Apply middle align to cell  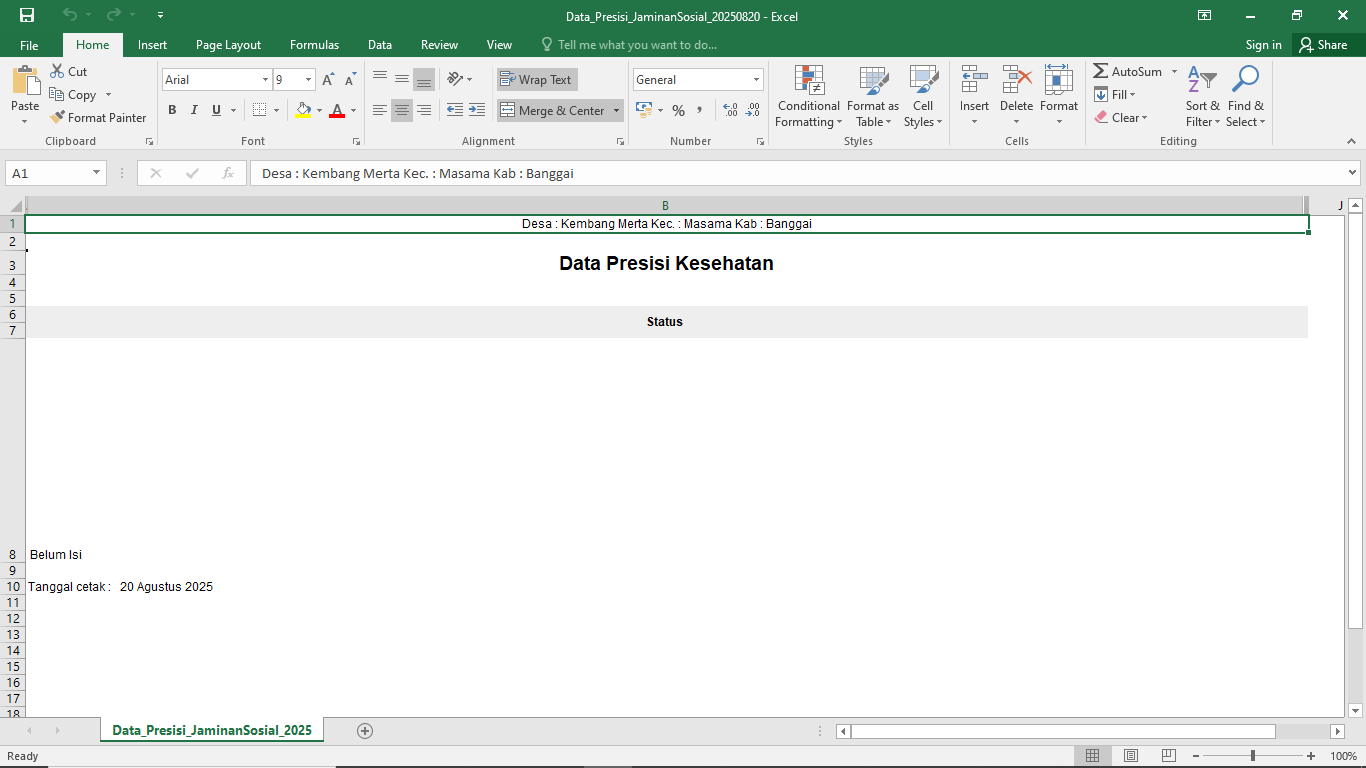pyautogui.click(x=402, y=79)
